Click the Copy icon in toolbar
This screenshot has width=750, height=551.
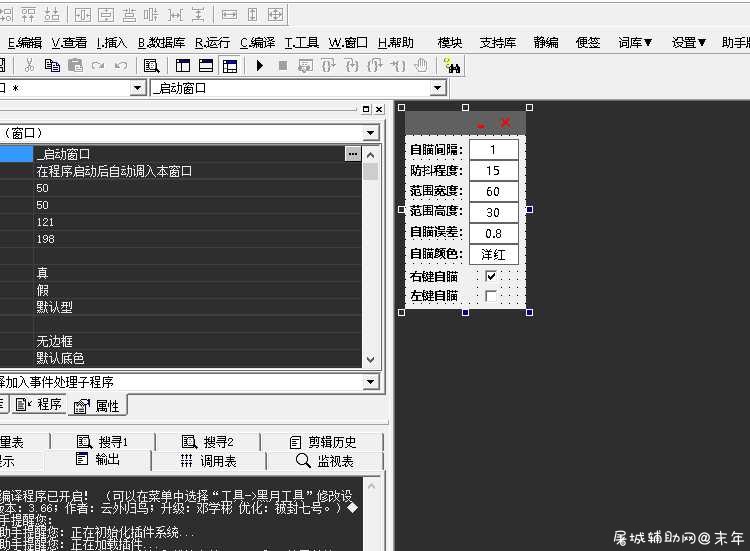[52, 65]
